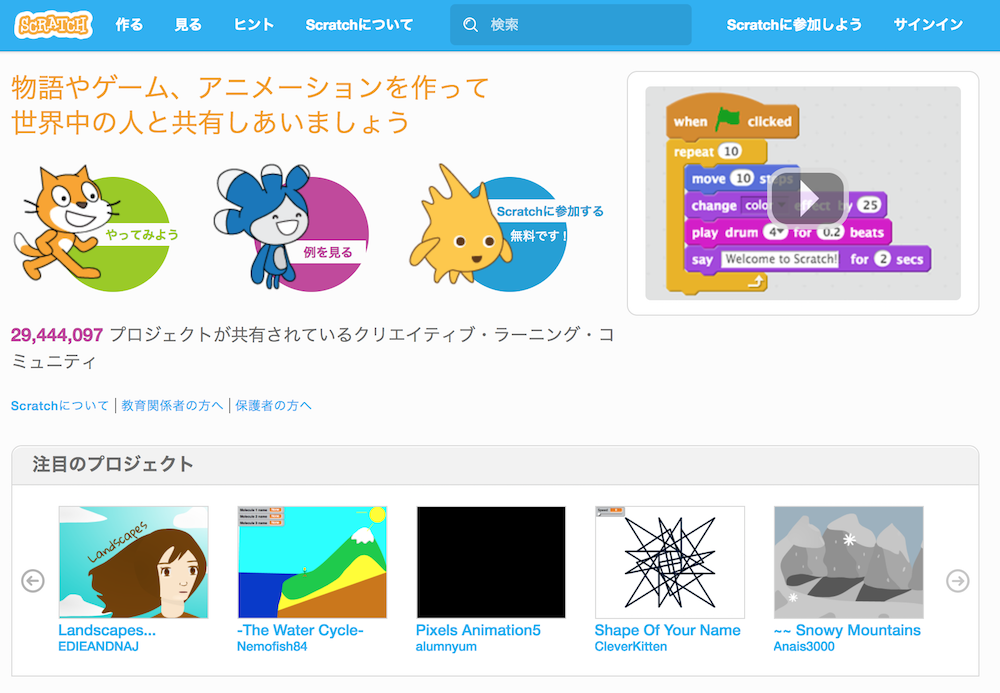Screen dimensions: 1000x693
Task: Click the search magnifier icon
Action: (471, 25)
